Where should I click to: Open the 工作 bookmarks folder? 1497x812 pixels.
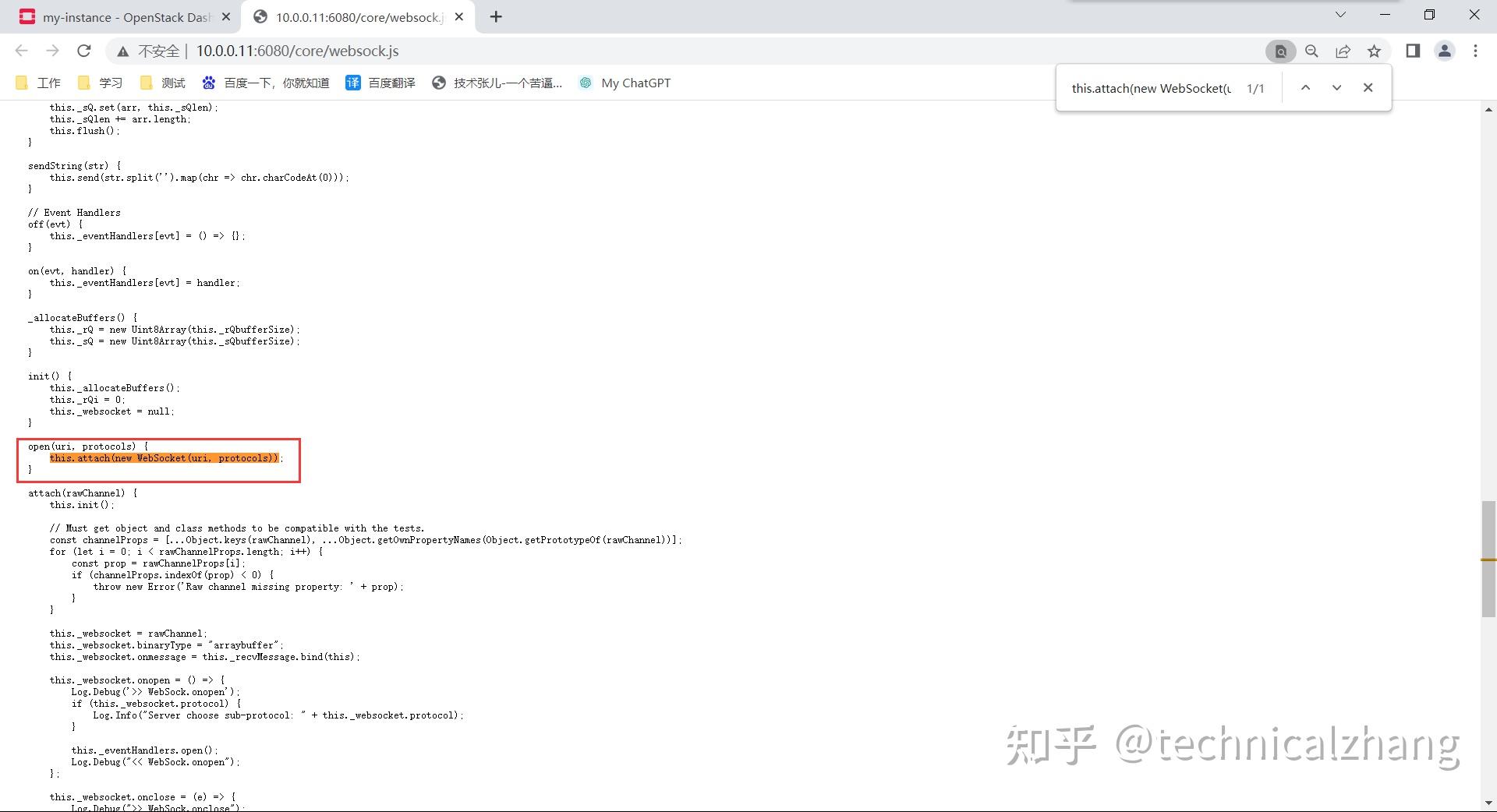(x=38, y=83)
